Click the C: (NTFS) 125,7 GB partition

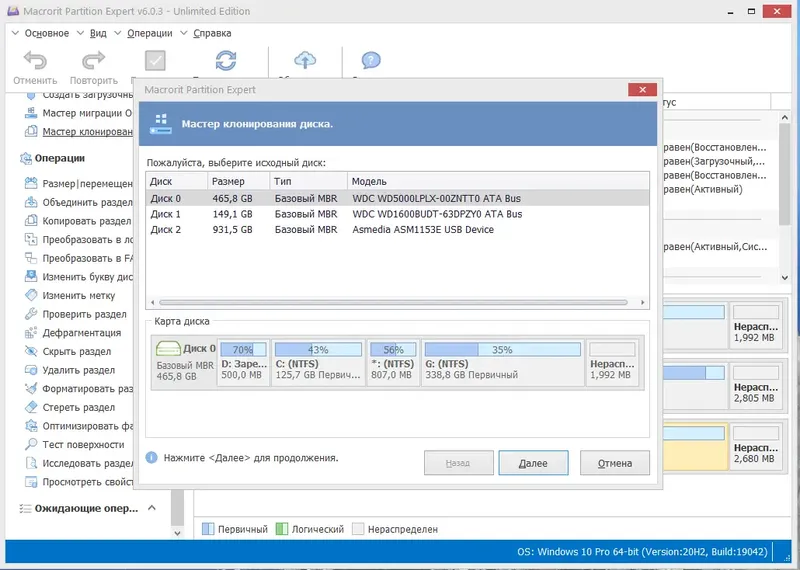[318, 362]
